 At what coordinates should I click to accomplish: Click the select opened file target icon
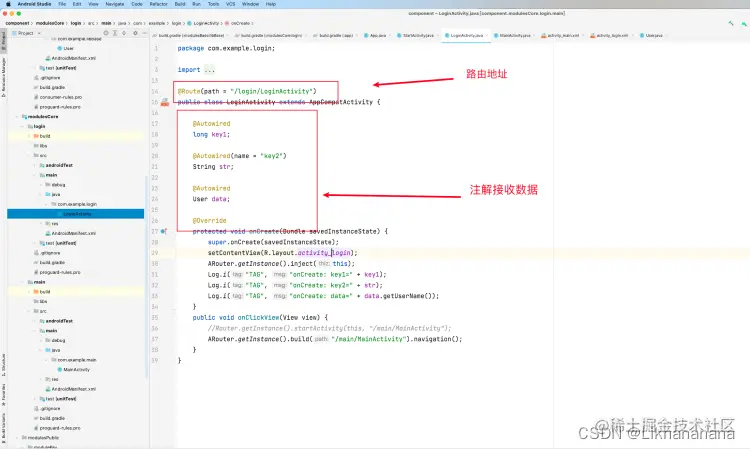point(106,33)
